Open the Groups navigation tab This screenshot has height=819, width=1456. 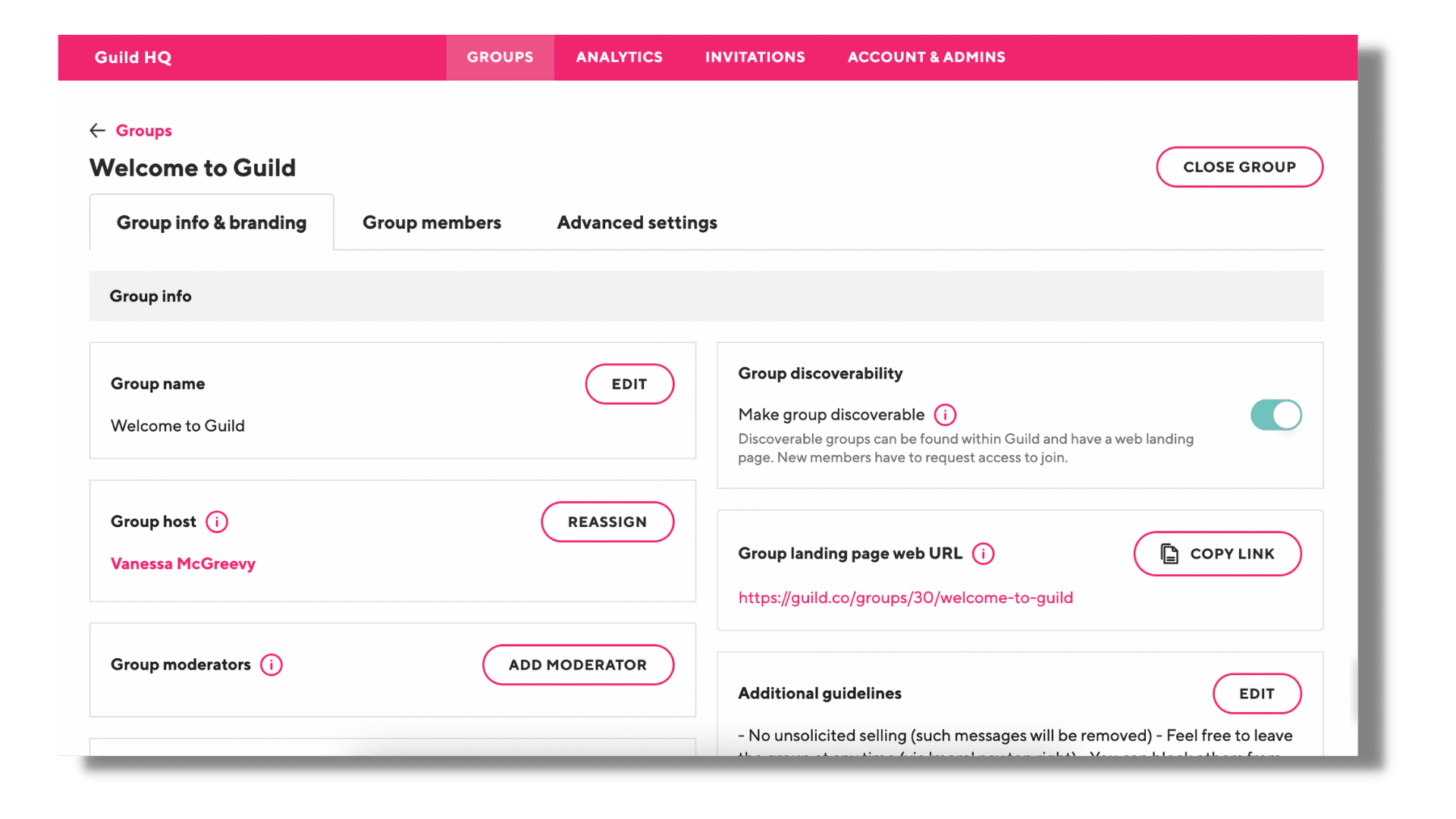[x=500, y=58]
